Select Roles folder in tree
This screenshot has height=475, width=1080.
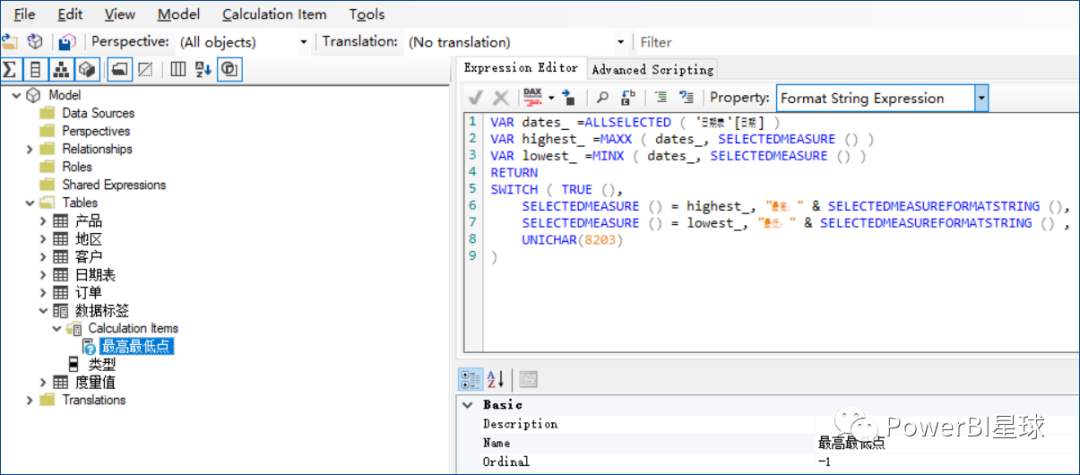coord(77,167)
